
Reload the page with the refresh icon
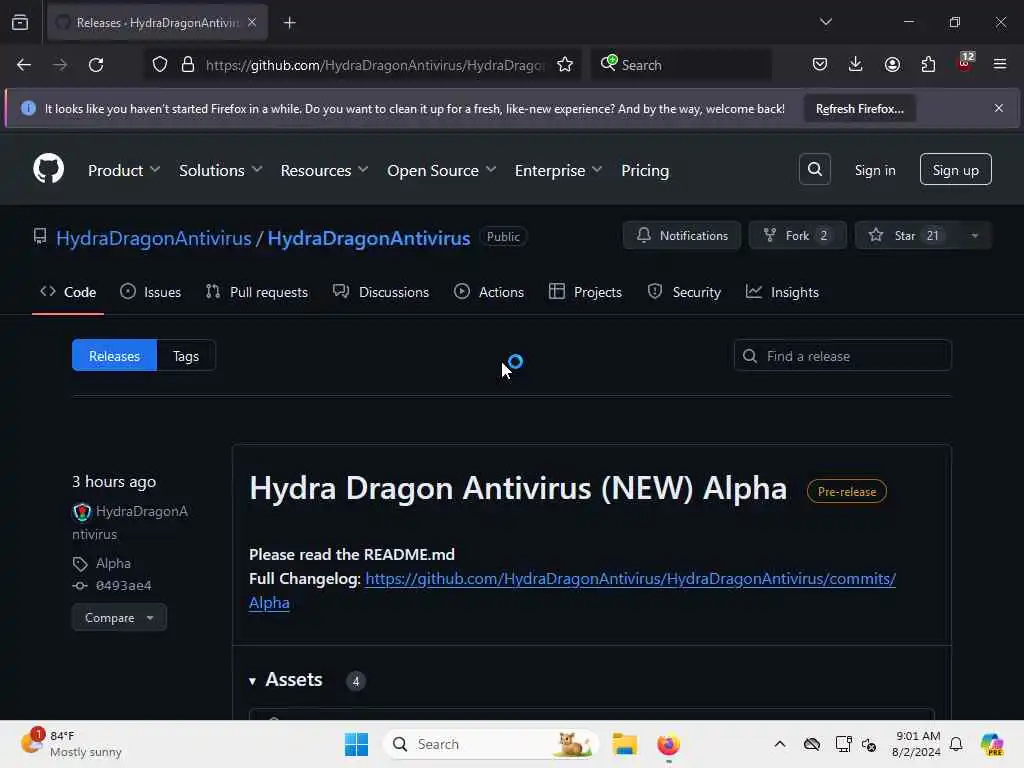[x=96, y=65]
